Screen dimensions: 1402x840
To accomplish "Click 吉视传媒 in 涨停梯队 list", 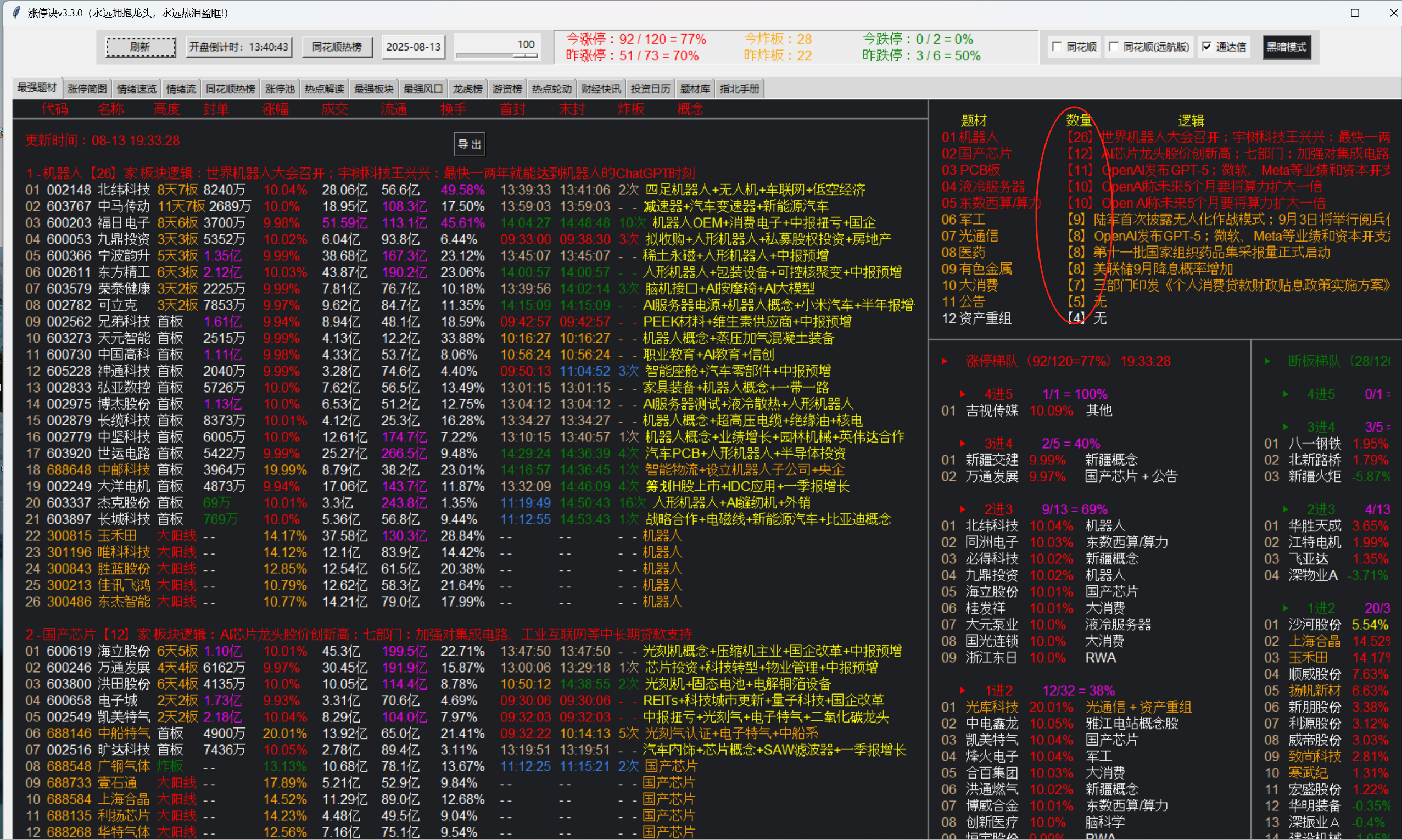I will point(992,410).
